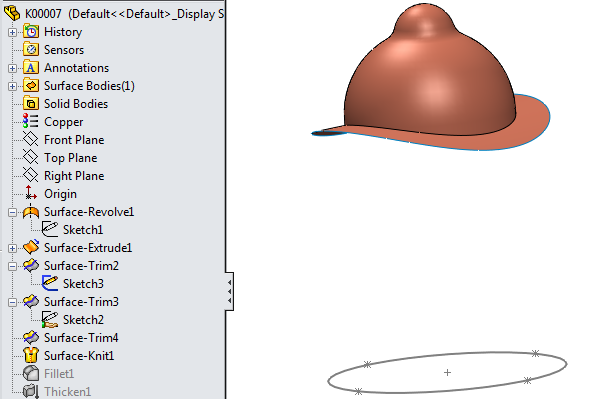Expand the Surface-Extrude1 node
610x399 pixels.
[12, 248]
